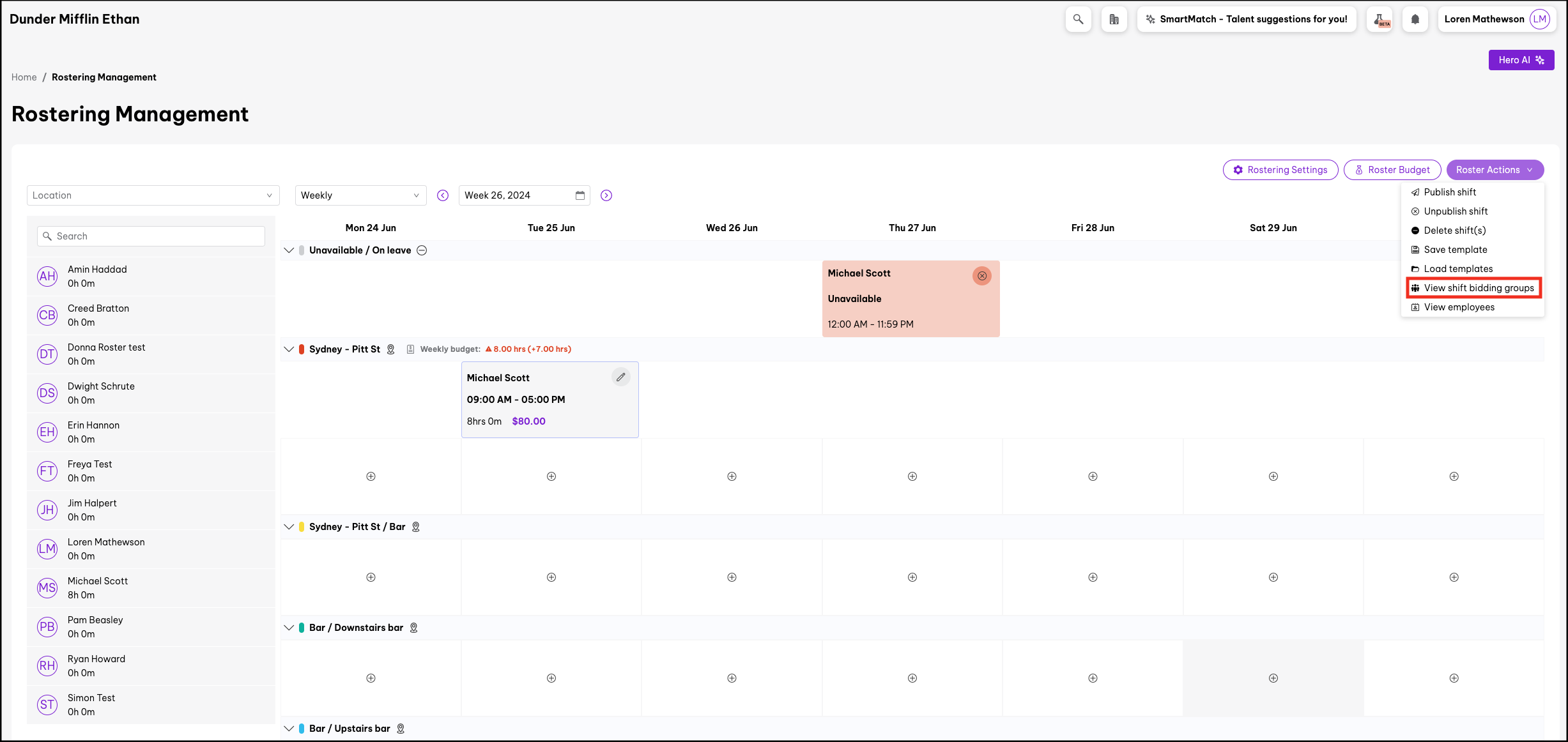The height and width of the screenshot is (742, 1568).
Task: Select View shift bidding groups
Action: coord(1473,288)
